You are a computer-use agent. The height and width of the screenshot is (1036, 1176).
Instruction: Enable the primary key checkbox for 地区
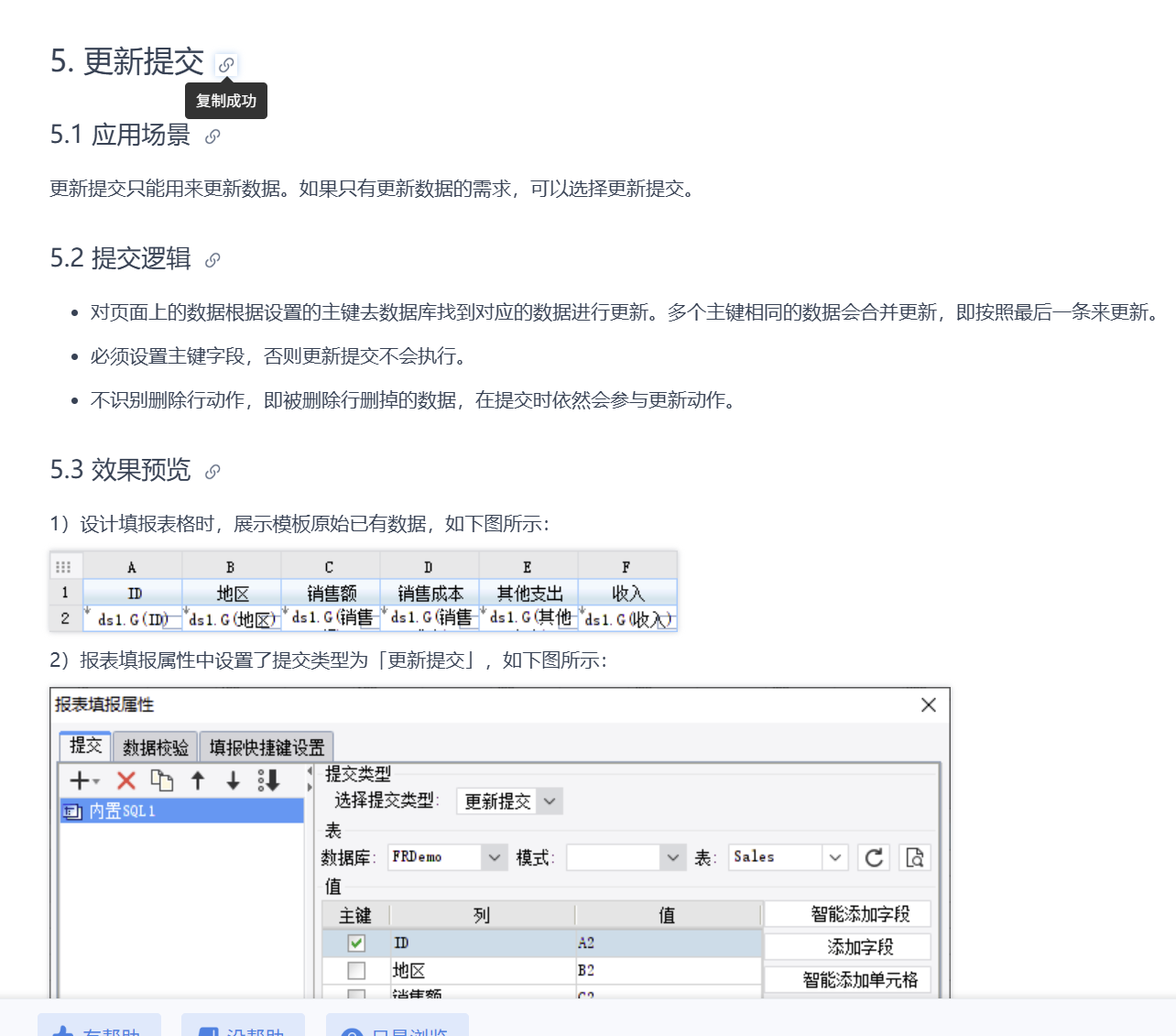point(356,970)
